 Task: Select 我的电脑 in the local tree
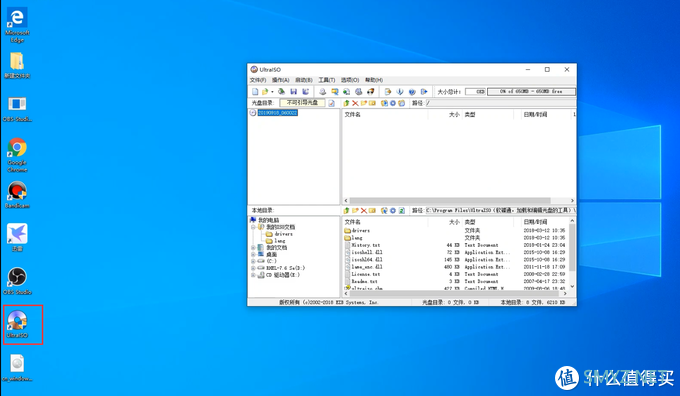(268, 220)
